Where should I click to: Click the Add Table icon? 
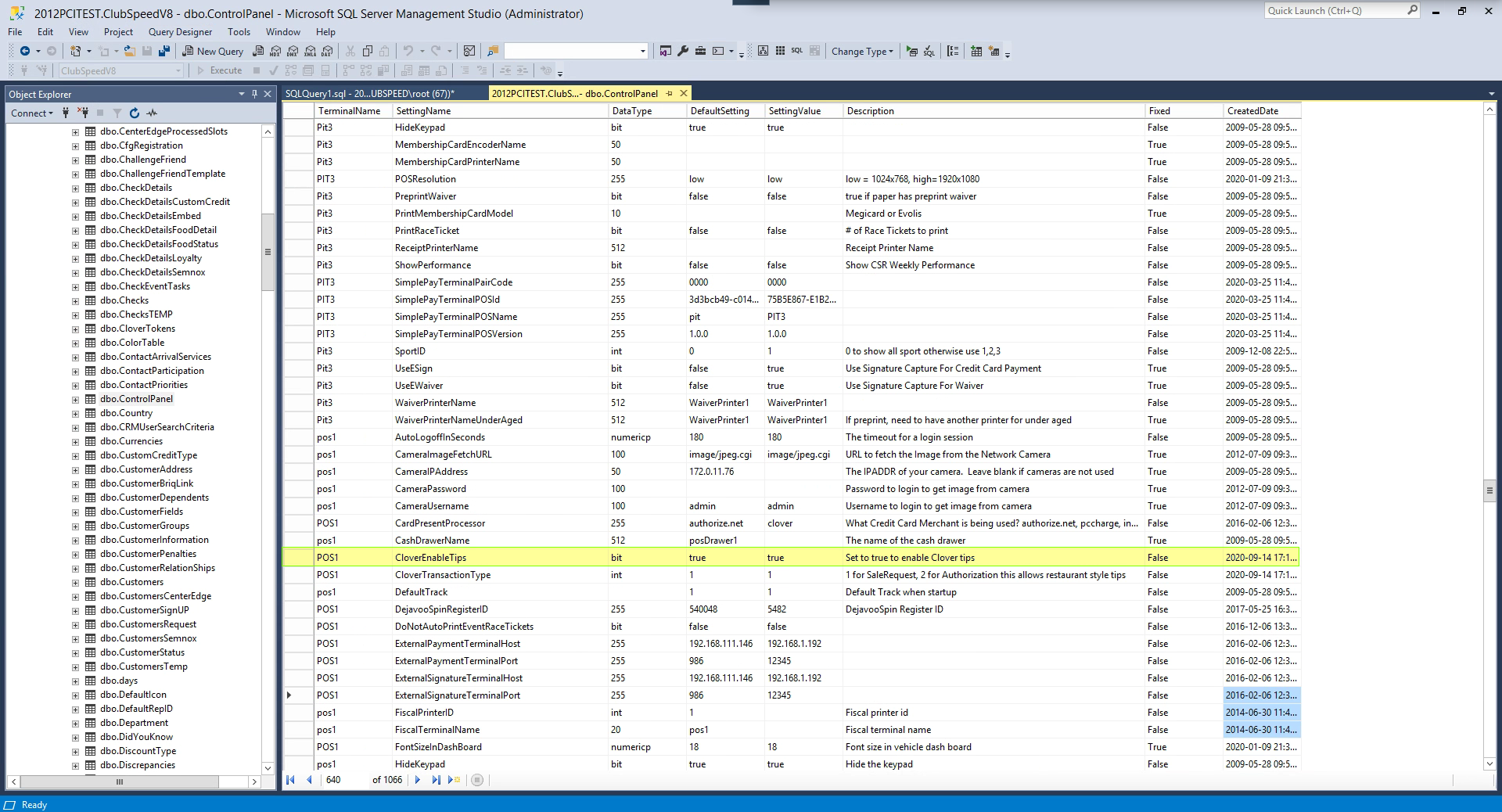pyautogui.click(x=976, y=51)
